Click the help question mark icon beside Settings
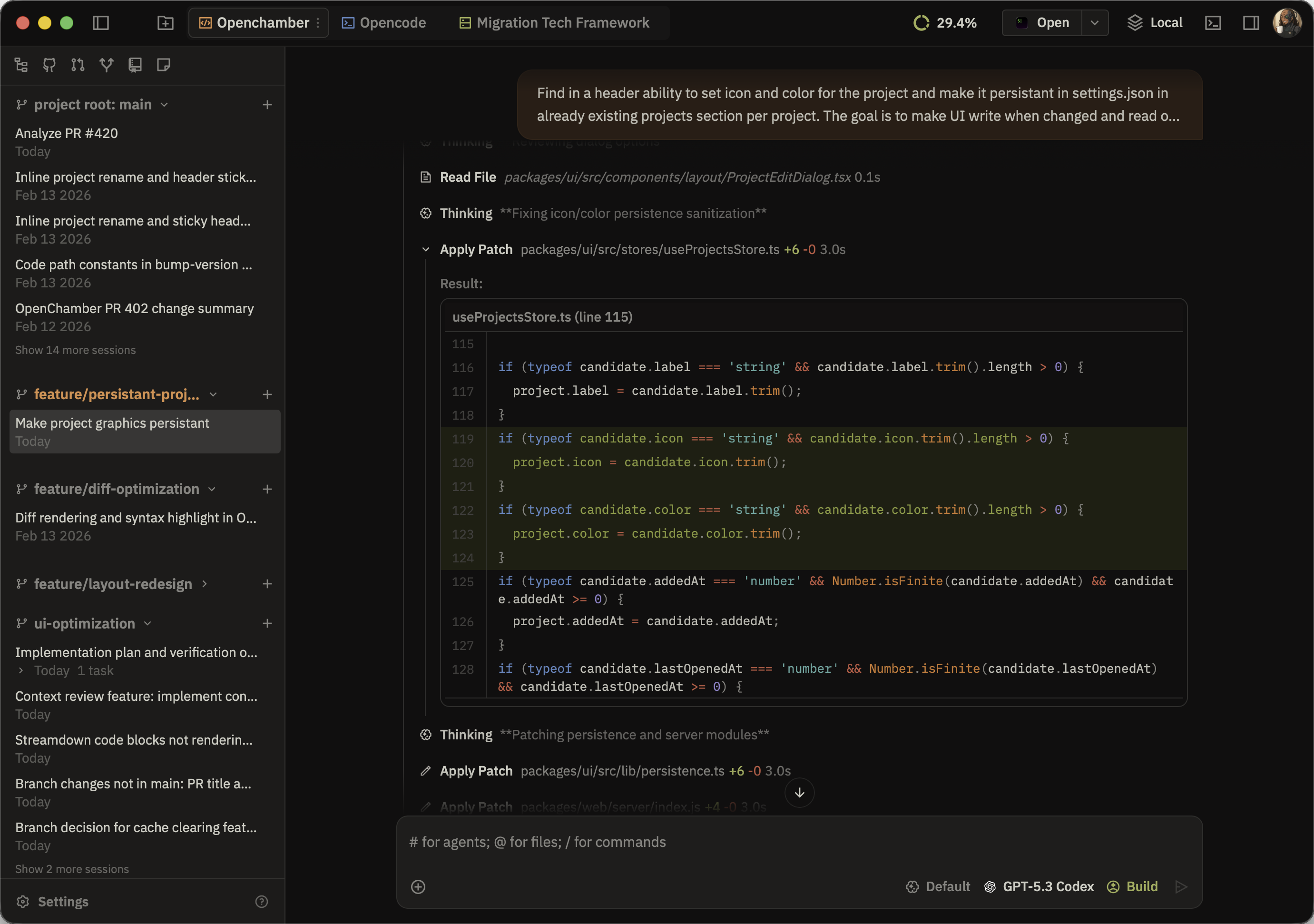 tap(262, 902)
